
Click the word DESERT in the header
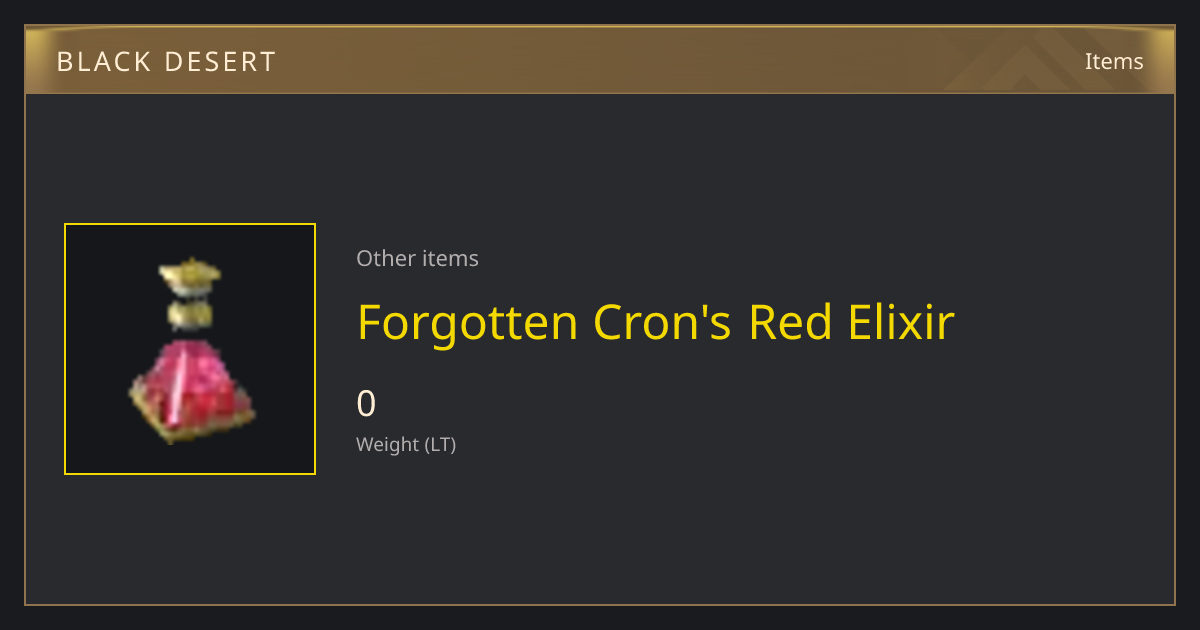[x=222, y=62]
